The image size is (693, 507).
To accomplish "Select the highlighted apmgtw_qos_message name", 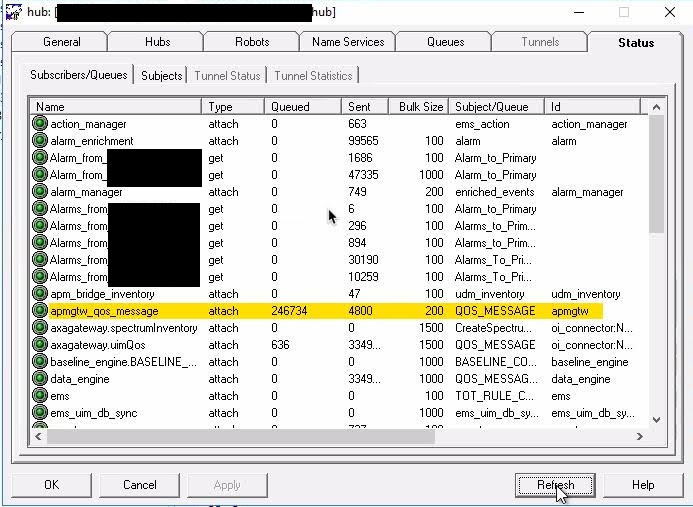I will coord(104,311).
